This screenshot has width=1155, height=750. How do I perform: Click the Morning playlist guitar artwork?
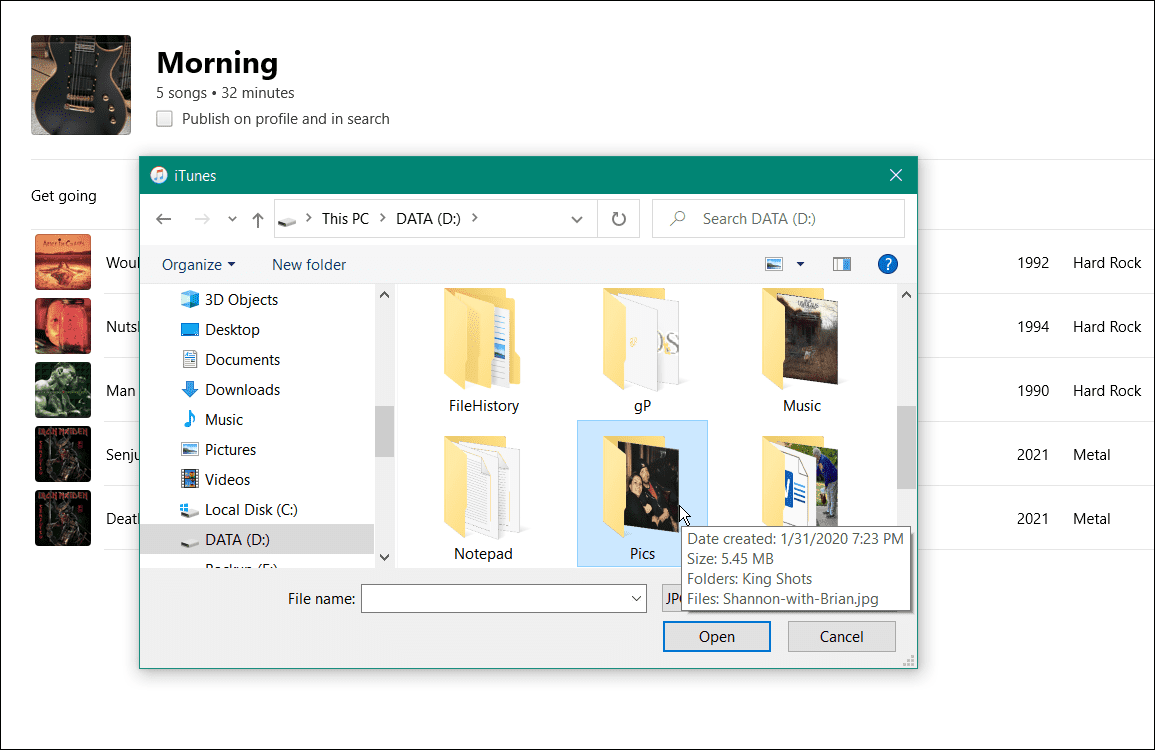(81, 85)
